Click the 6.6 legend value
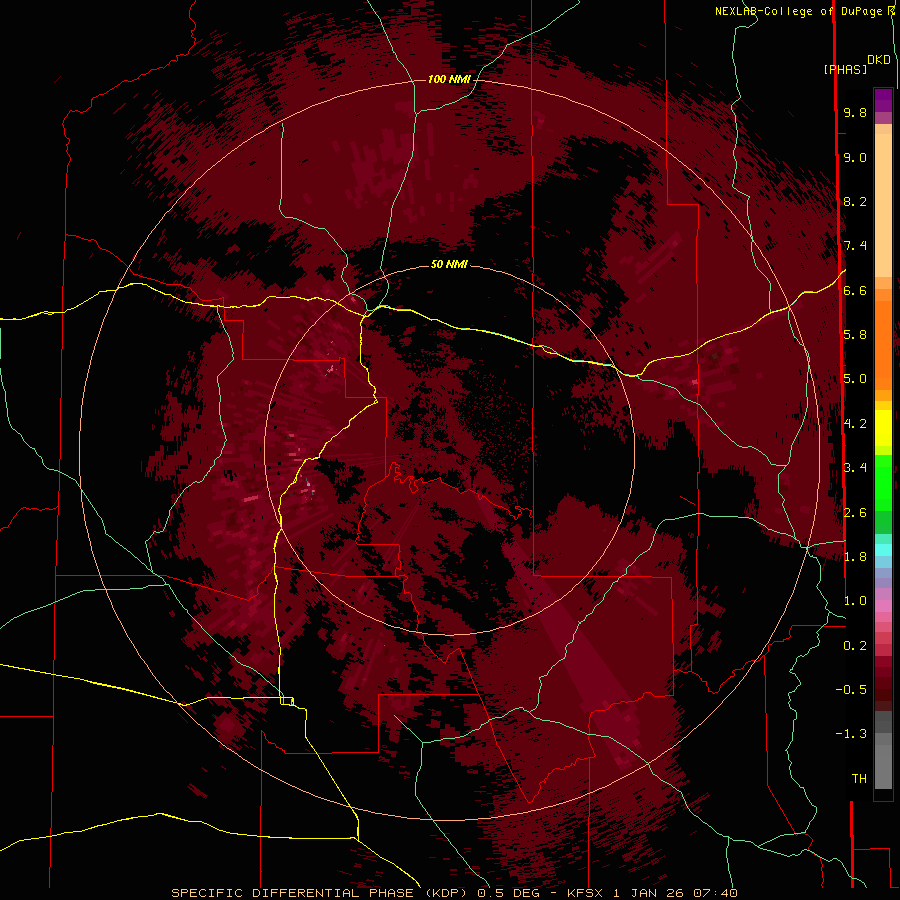This screenshot has height=900, width=900. coord(855,290)
